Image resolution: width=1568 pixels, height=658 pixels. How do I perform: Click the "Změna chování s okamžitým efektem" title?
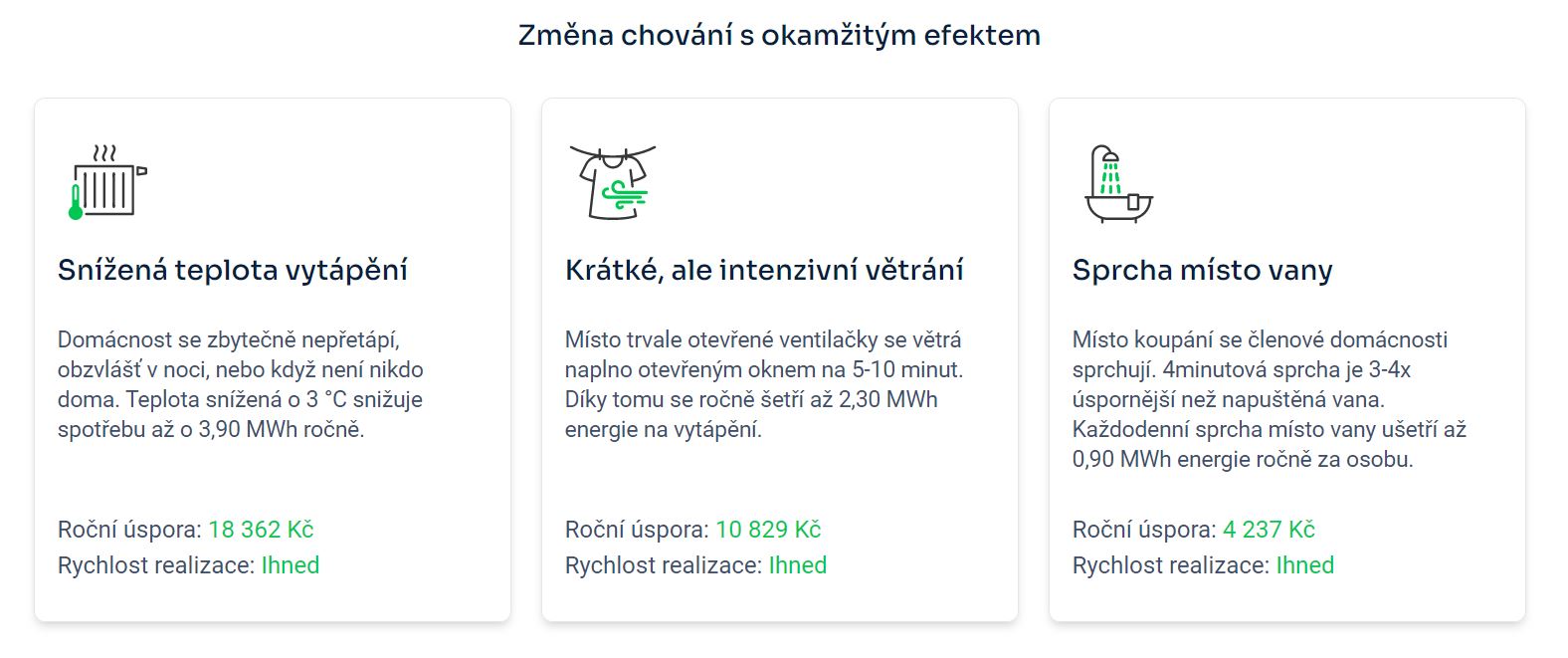[x=779, y=35]
